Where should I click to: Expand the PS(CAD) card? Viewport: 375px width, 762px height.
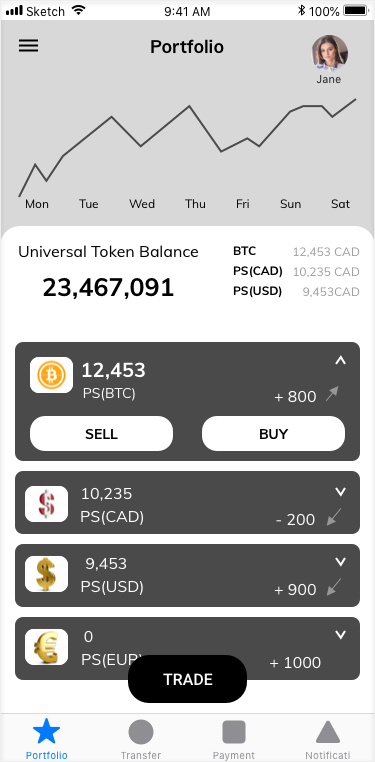(x=341, y=492)
